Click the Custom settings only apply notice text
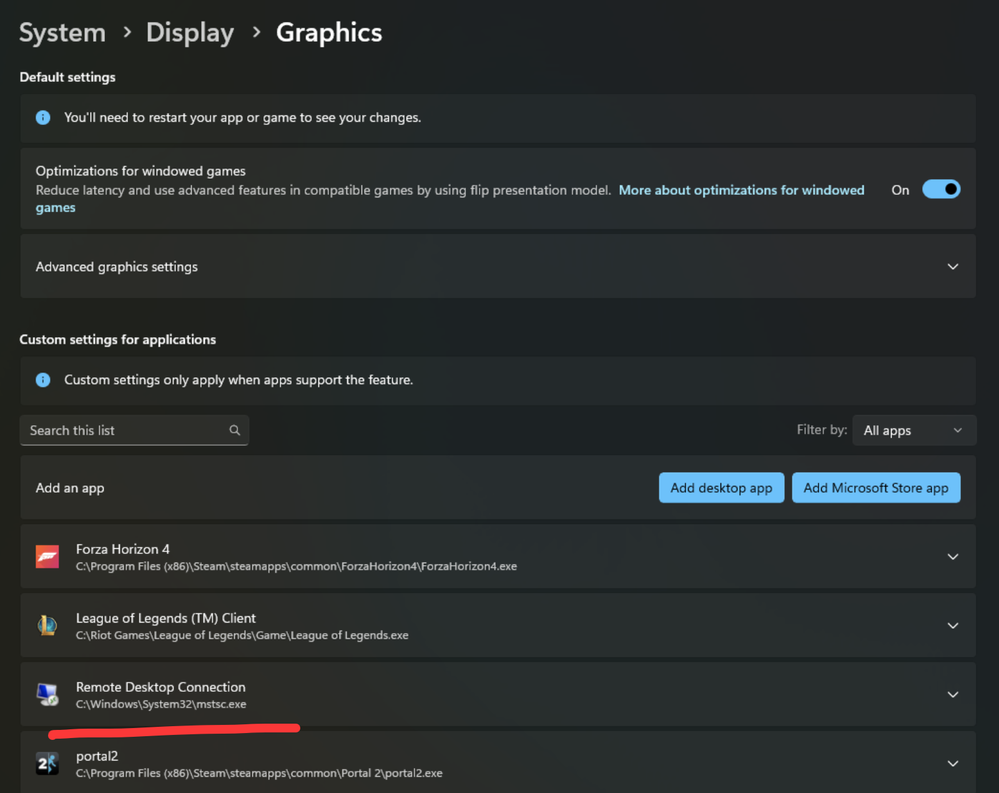999x793 pixels. [x=238, y=380]
